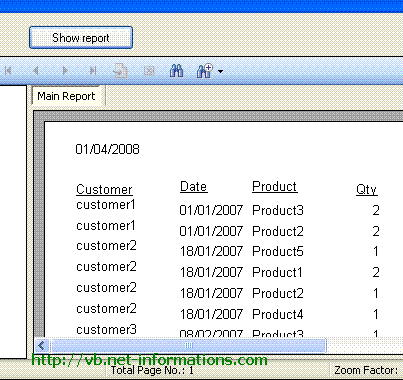The image size is (403, 380).
Task: Click the Product column header
Action: [275, 186]
